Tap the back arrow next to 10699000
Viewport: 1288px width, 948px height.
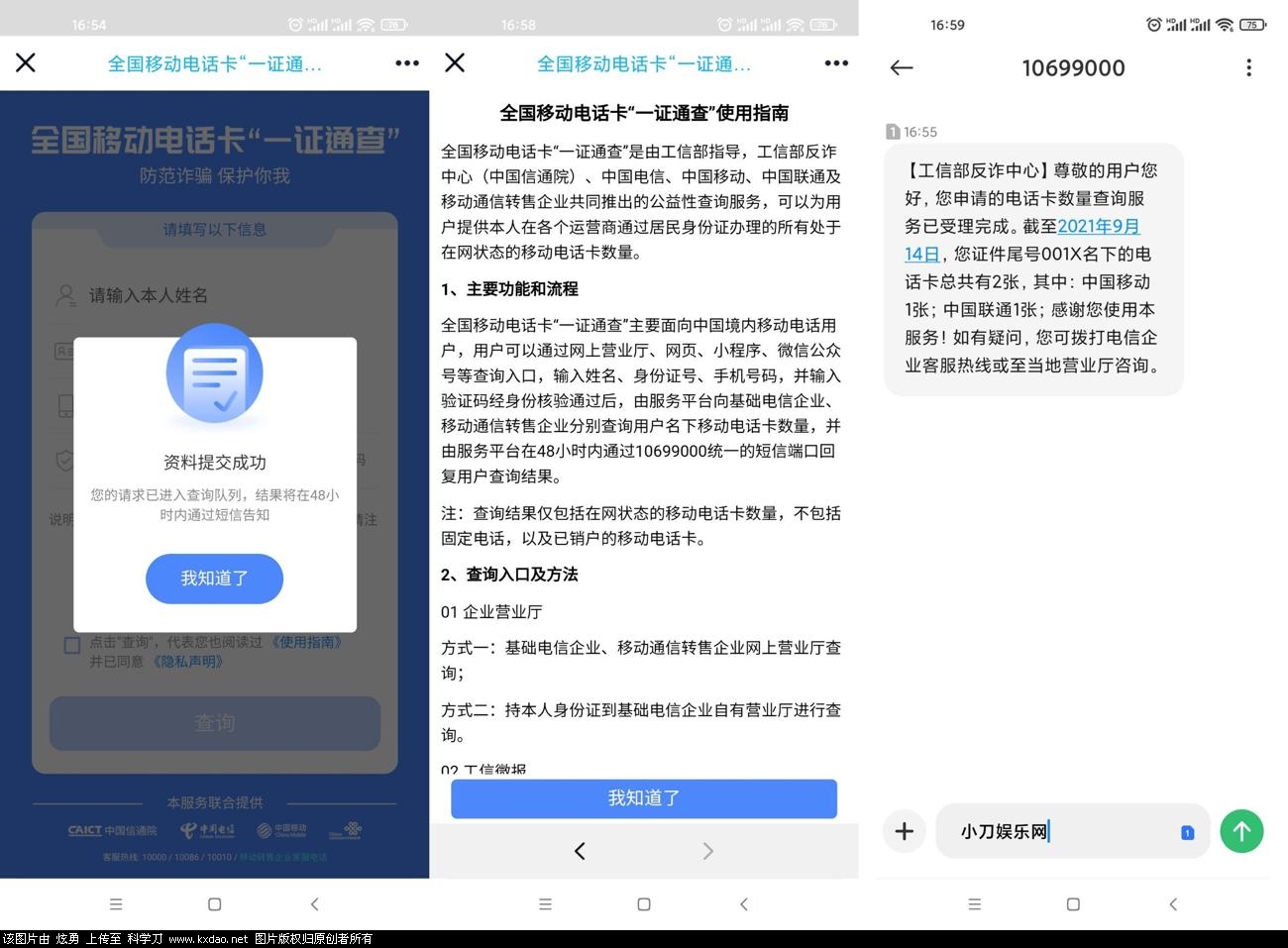pos(901,67)
